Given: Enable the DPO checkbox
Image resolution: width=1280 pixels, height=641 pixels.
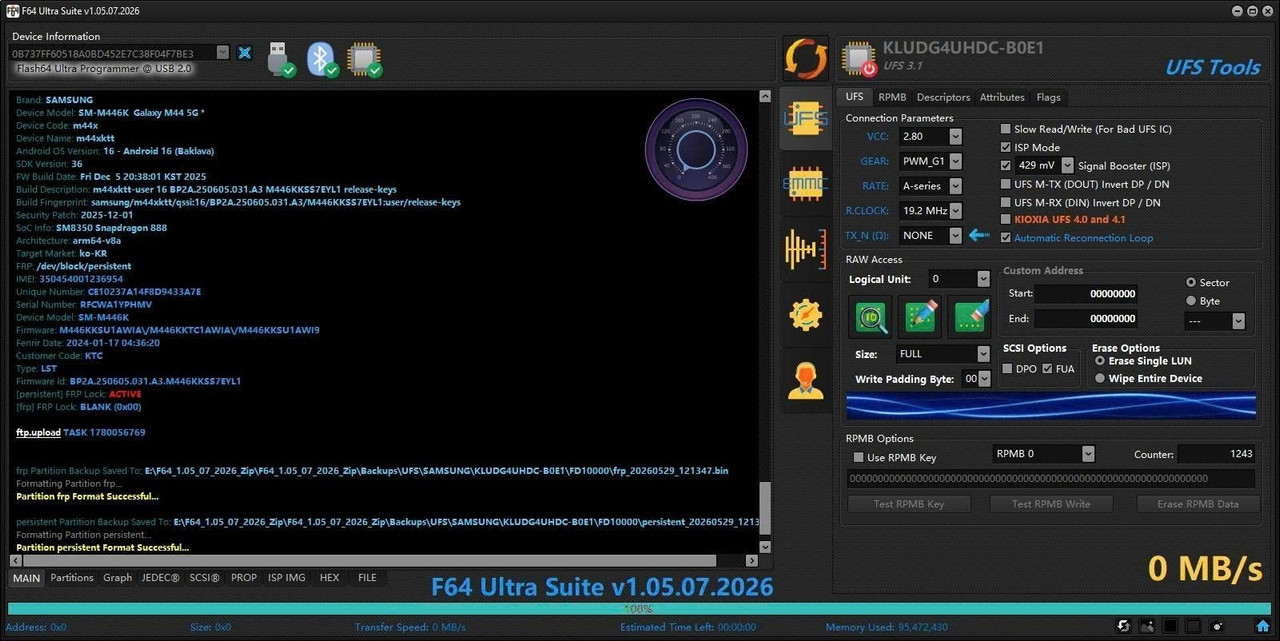Looking at the screenshot, I should point(1008,369).
